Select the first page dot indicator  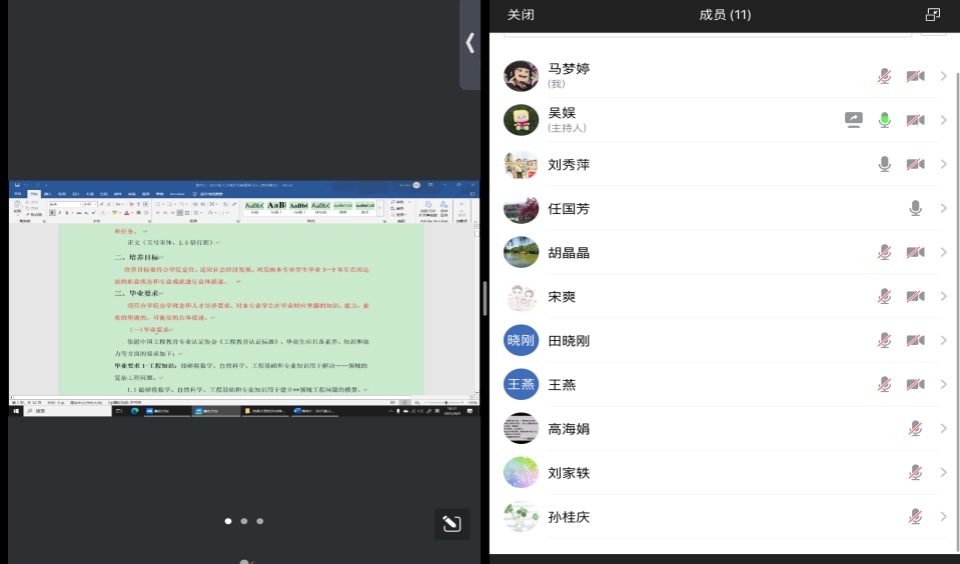coord(228,521)
